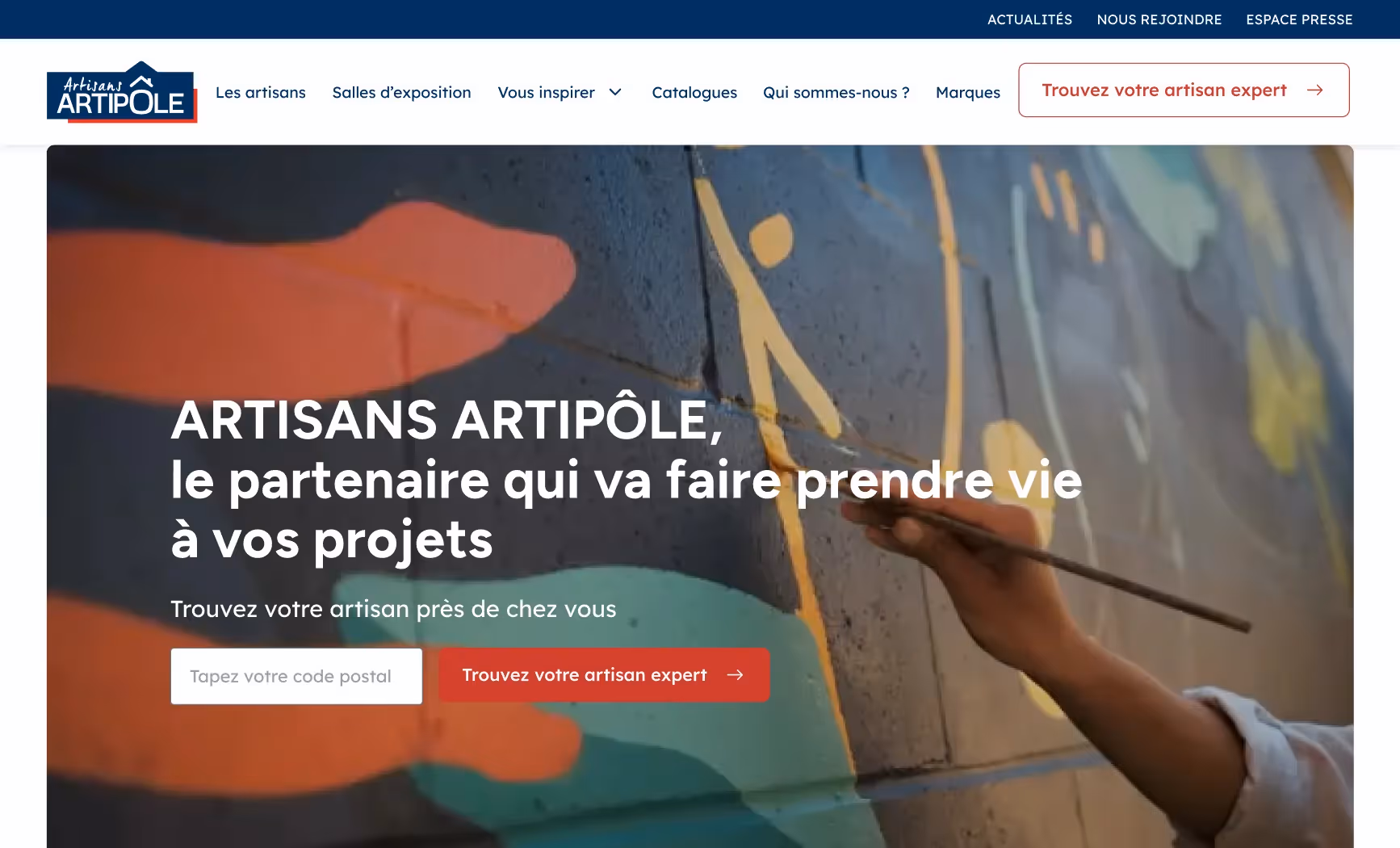
Task: Open the Vous inspirer menu
Action: tap(546, 92)
